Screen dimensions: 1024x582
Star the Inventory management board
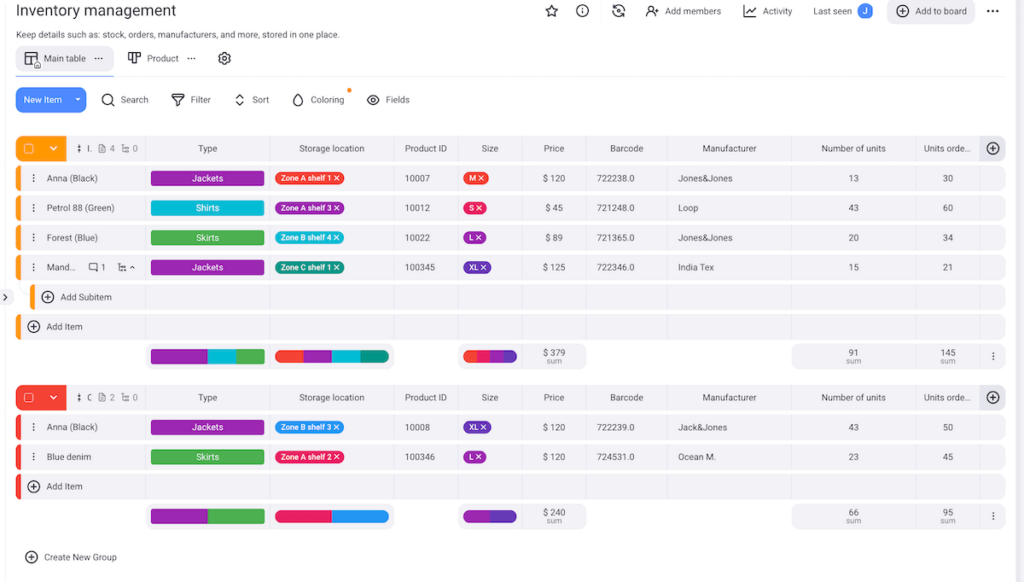[551, 11]
